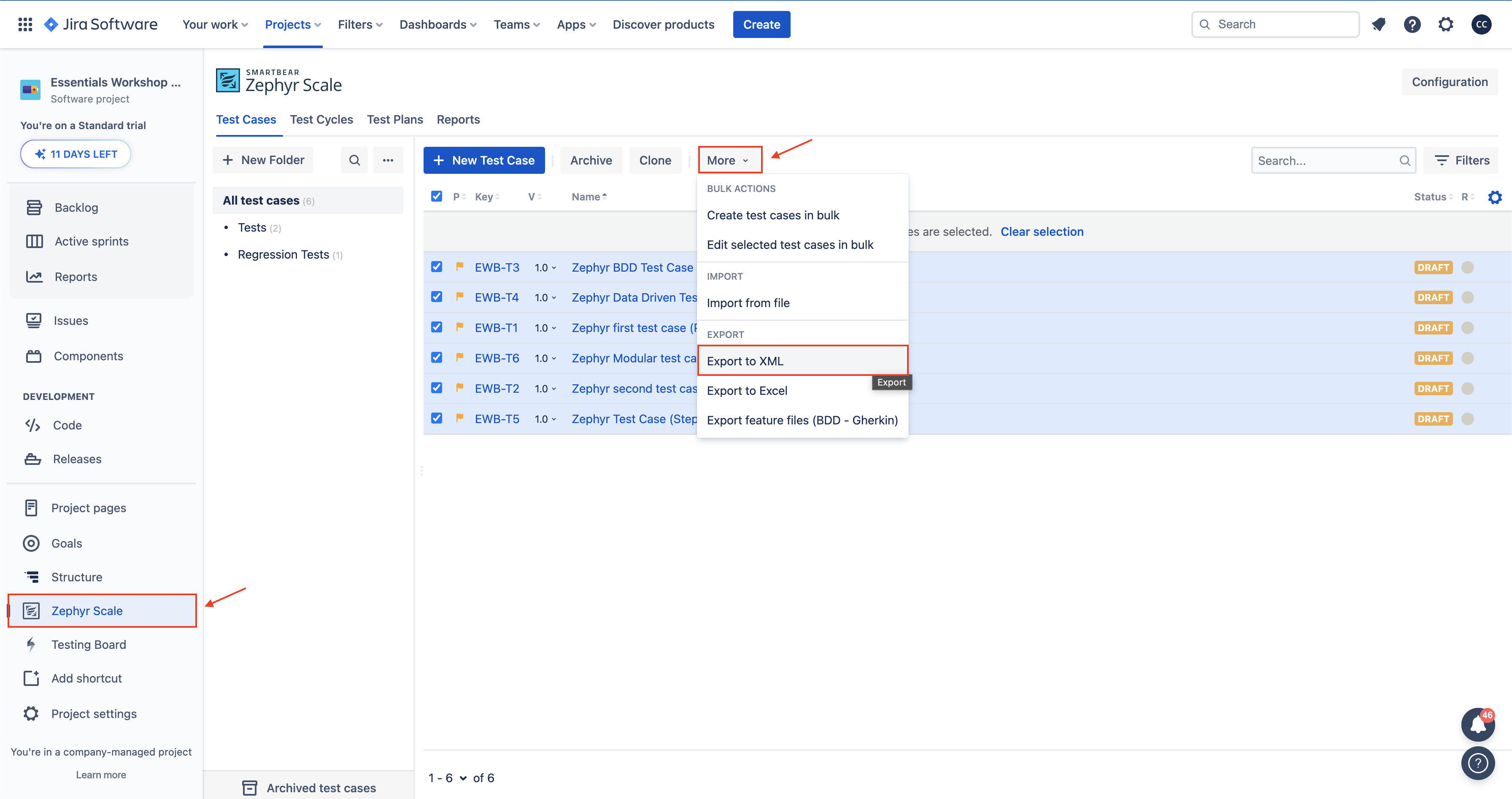Click the Clone button
The width and height of the screenshot is (1512, 799).
[x=655, y=160]
